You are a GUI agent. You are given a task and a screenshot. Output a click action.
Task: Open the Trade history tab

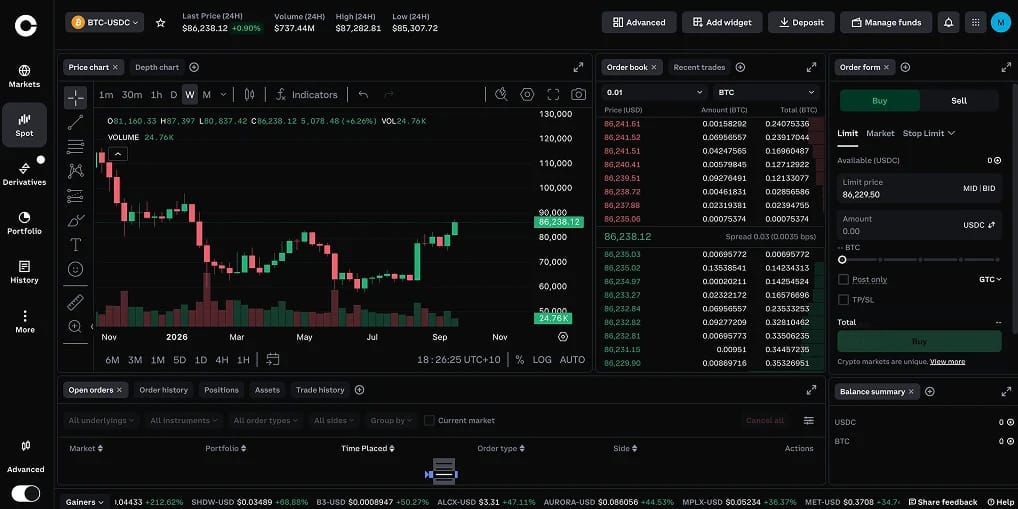point(320,390)
